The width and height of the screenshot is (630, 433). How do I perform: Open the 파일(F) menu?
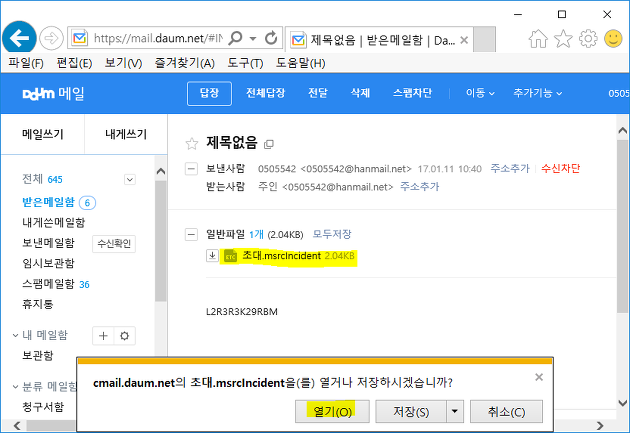pyautogui.click(x=26, y=63)
